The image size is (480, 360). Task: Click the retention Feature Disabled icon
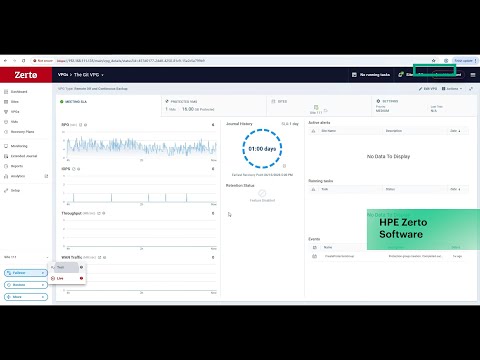pyautogui.click(x=262, y=193)
